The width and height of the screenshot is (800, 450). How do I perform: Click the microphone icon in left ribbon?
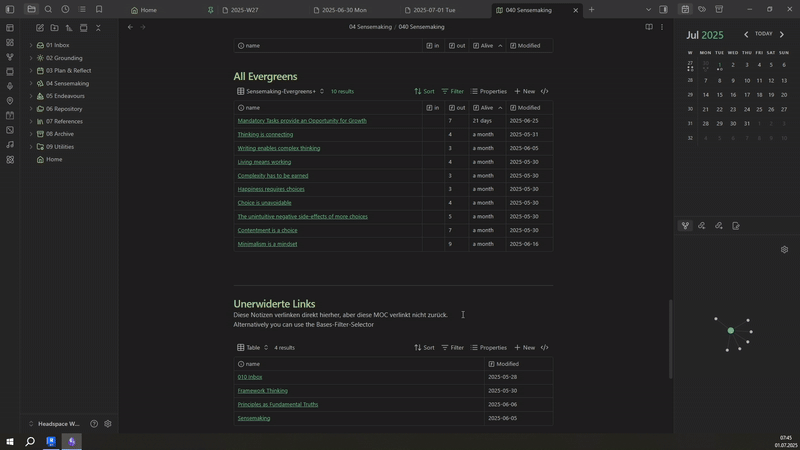10,86
